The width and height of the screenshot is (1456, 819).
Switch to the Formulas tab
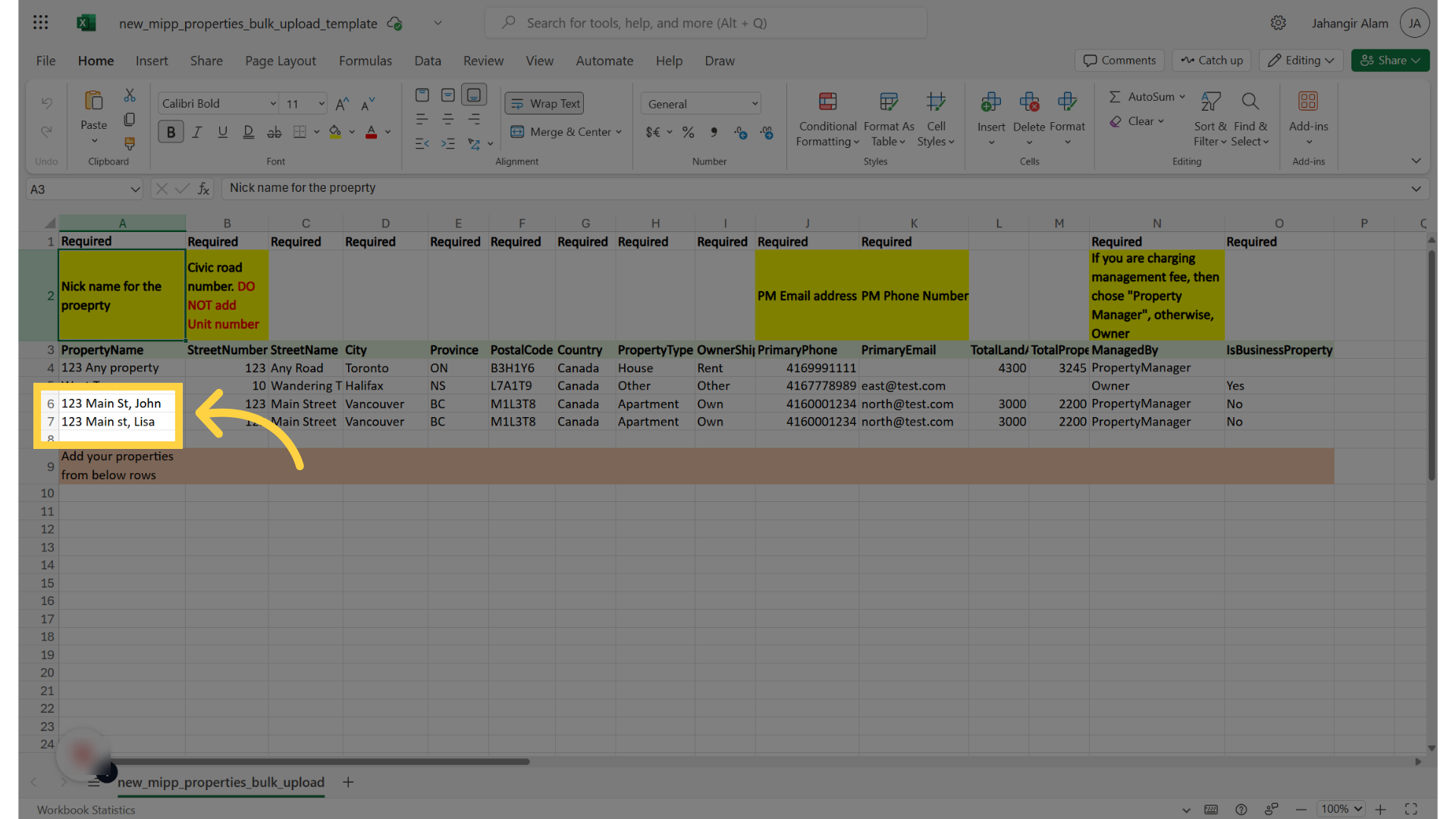click(366, 61)
